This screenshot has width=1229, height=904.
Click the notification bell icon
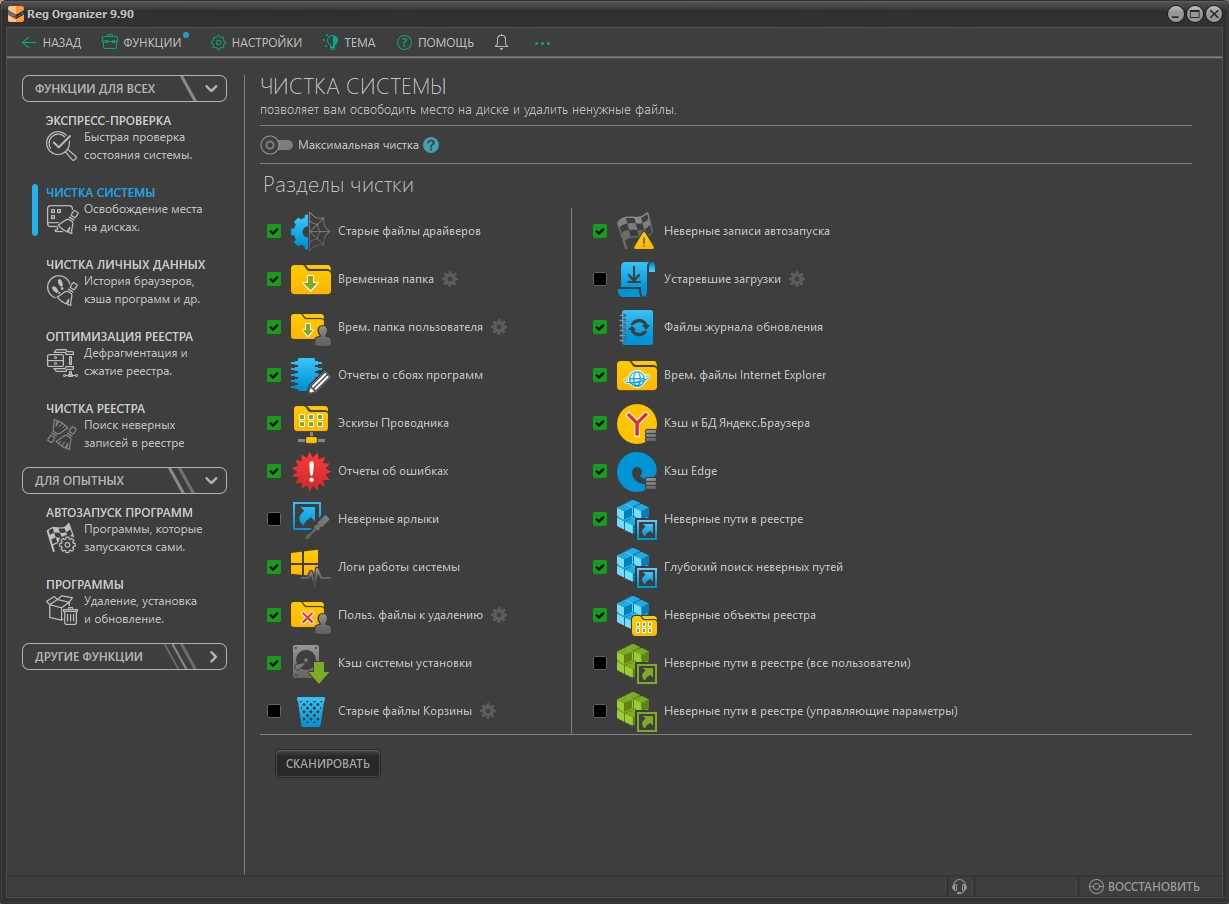click(502, 42)
